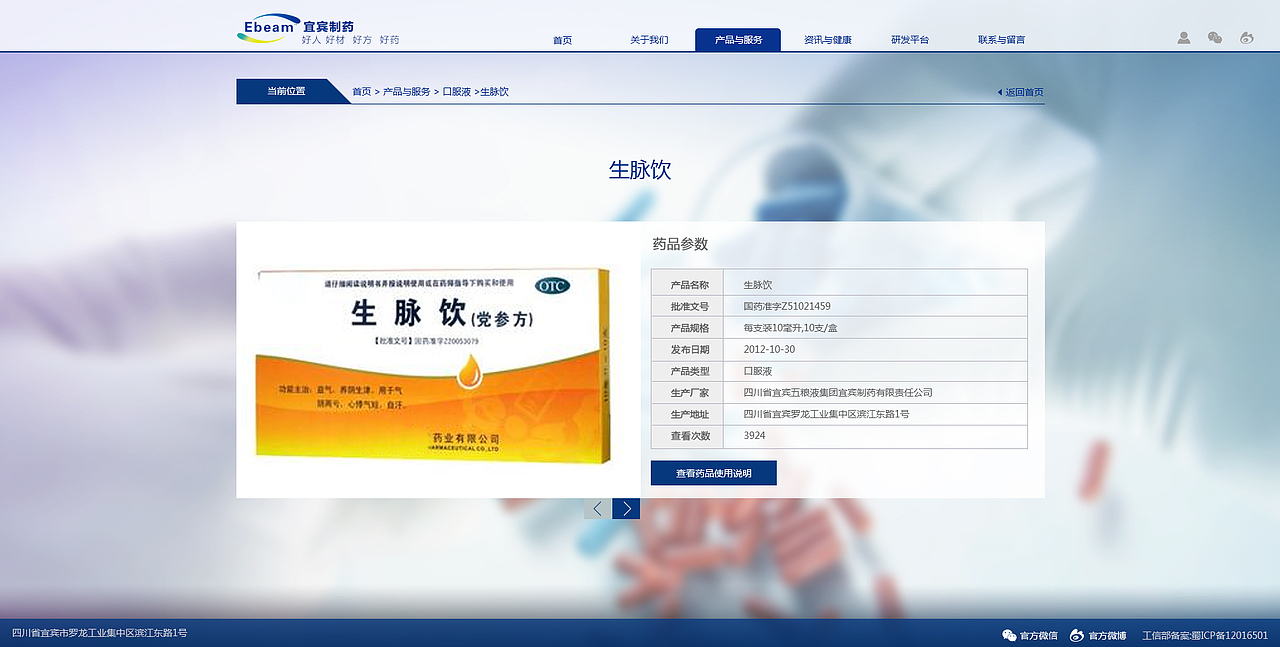Click the 好人 好材 好方 好药 slogan

pos(350,40)
